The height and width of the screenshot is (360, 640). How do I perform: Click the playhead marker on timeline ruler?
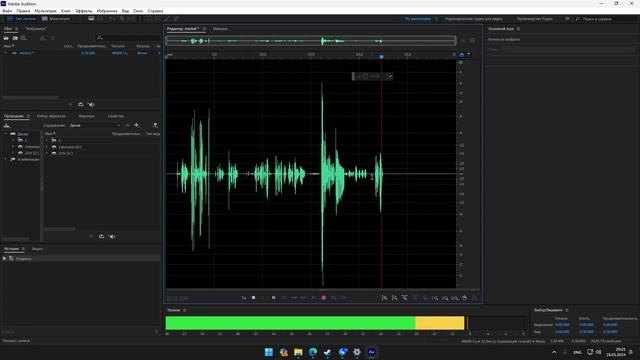tap(381, 56)
